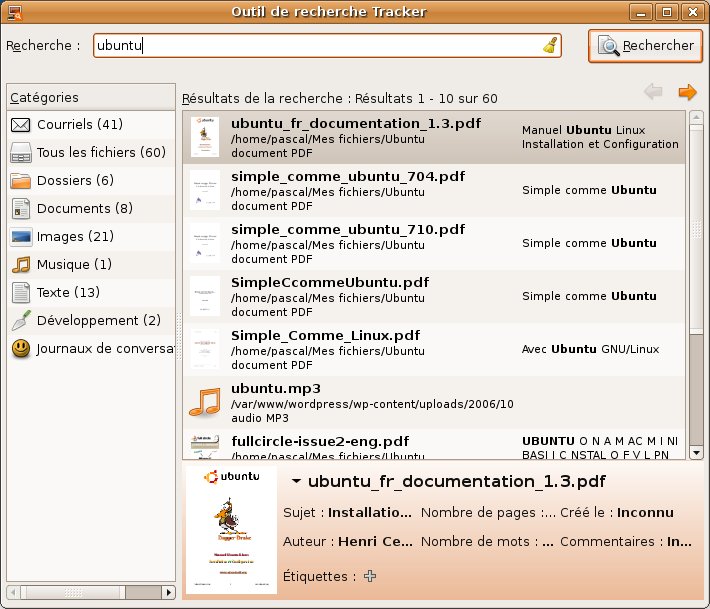Click the Courriels envelope icon
Screen dimensions: 710x609
pyautogui.click(x=20, y=125)
